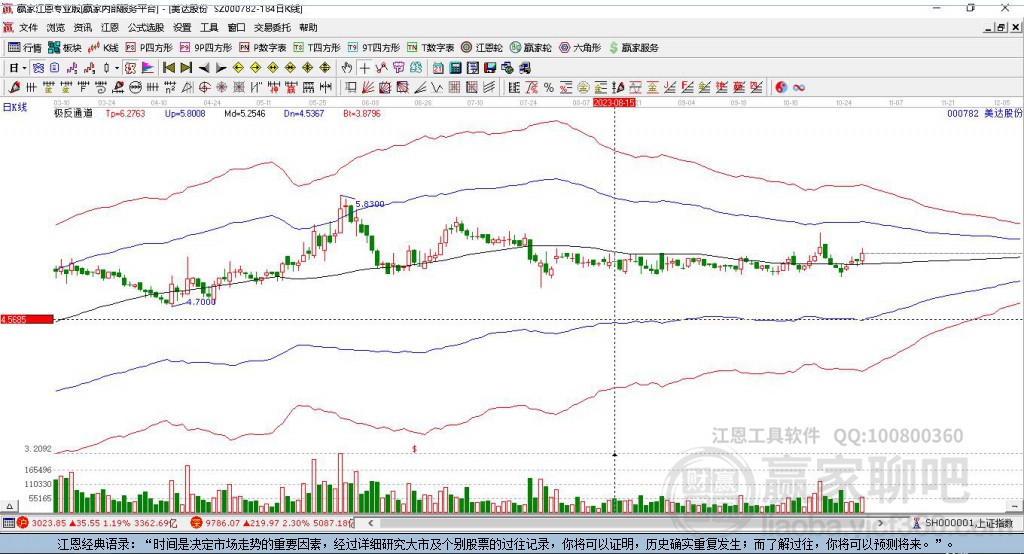
Task: Open the 江恩轮 Gann wheel
Action: [x=482, y=48]
